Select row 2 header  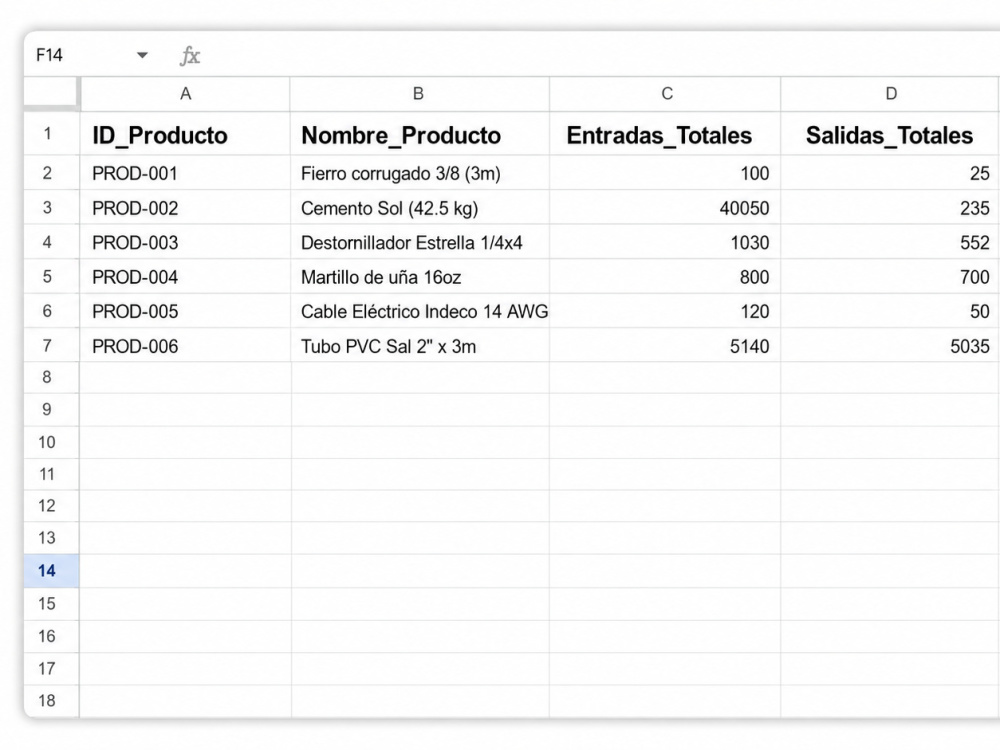[x=51, y=173]
